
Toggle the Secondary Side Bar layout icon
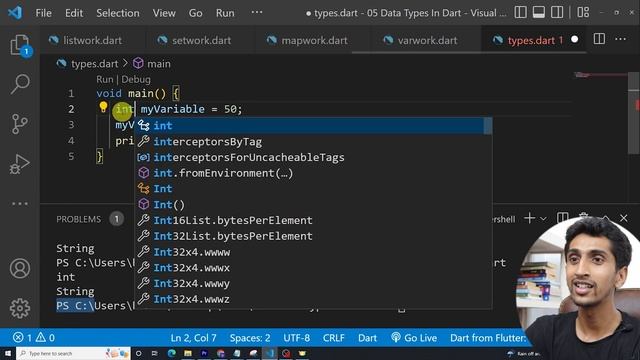557,12
